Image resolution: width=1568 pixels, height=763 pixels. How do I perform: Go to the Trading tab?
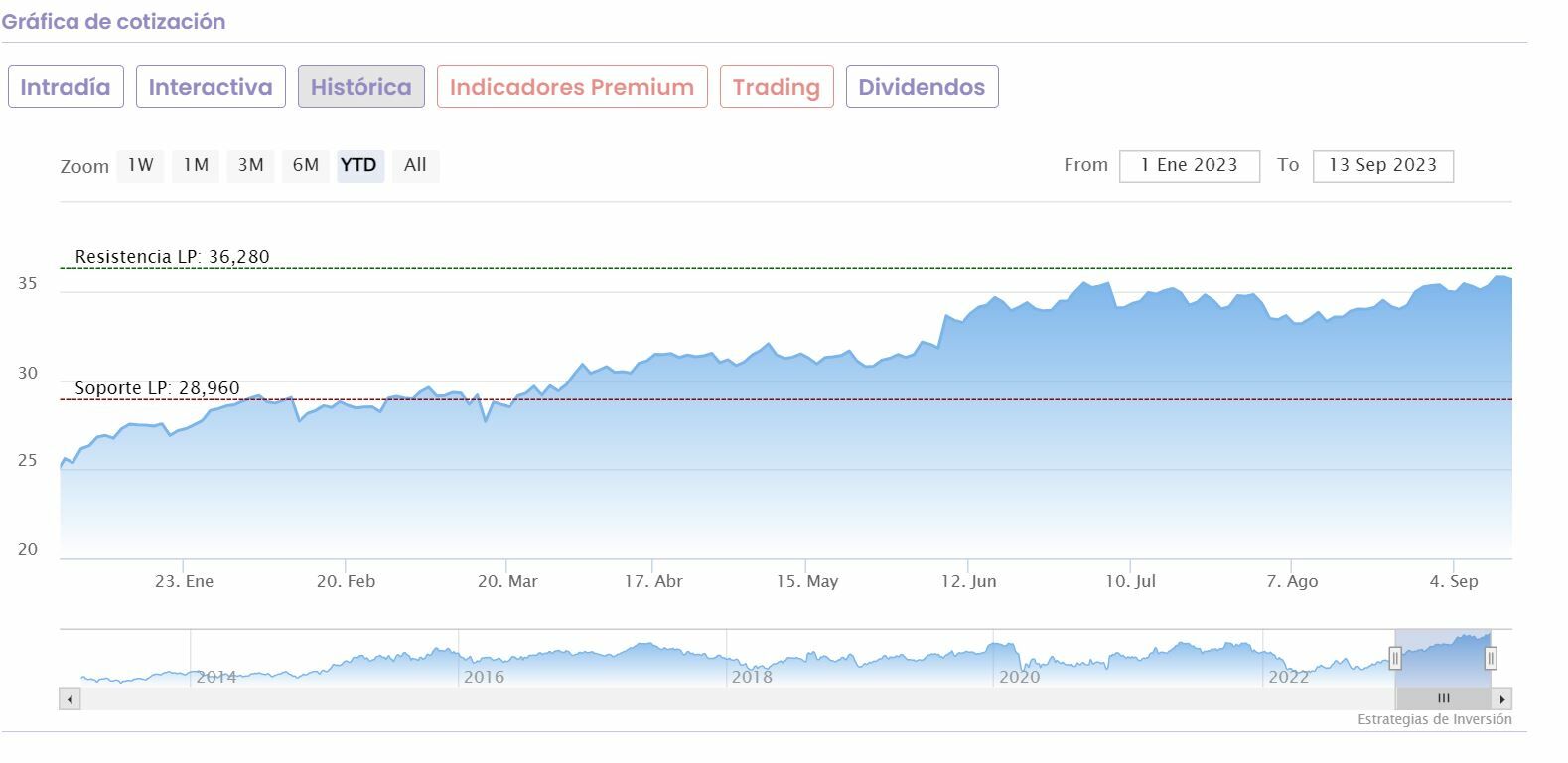(x=777, y=87)
